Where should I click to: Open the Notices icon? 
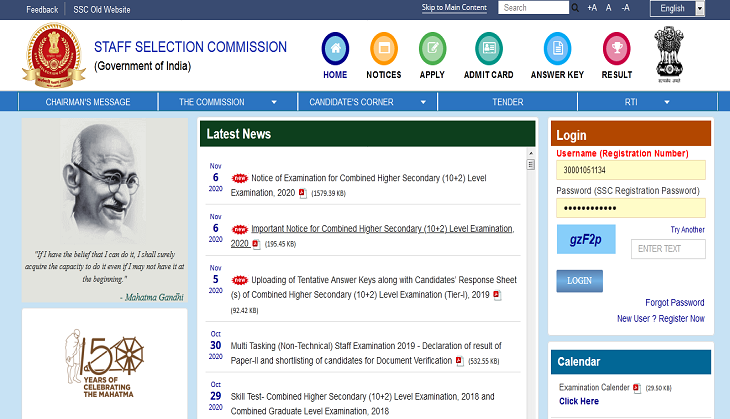click(384, 48)
